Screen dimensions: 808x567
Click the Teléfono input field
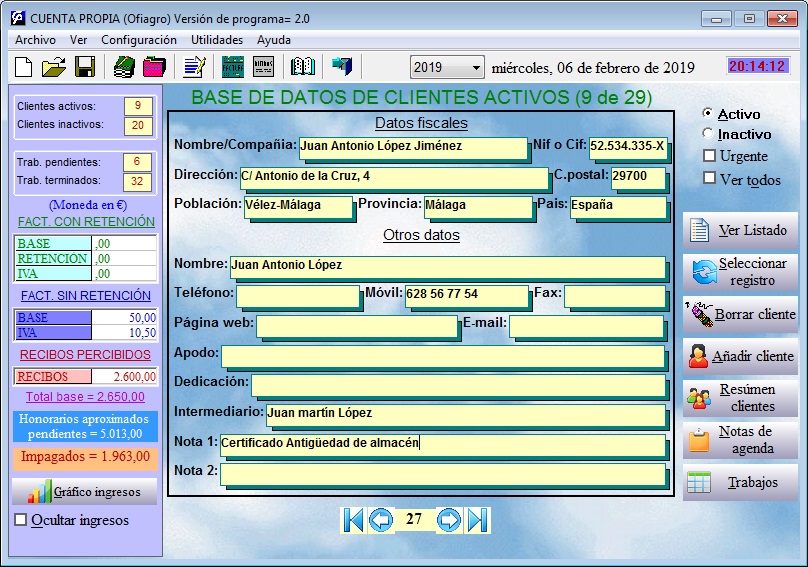click(x=298, y=296)
